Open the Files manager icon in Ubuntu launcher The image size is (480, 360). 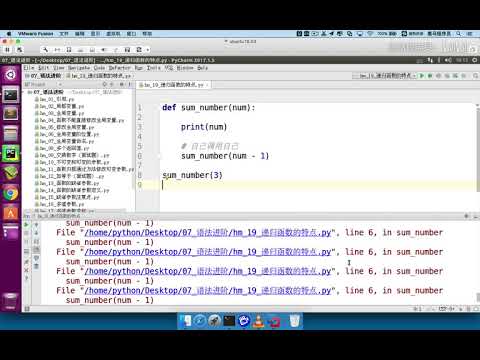[x=11, y=134]
